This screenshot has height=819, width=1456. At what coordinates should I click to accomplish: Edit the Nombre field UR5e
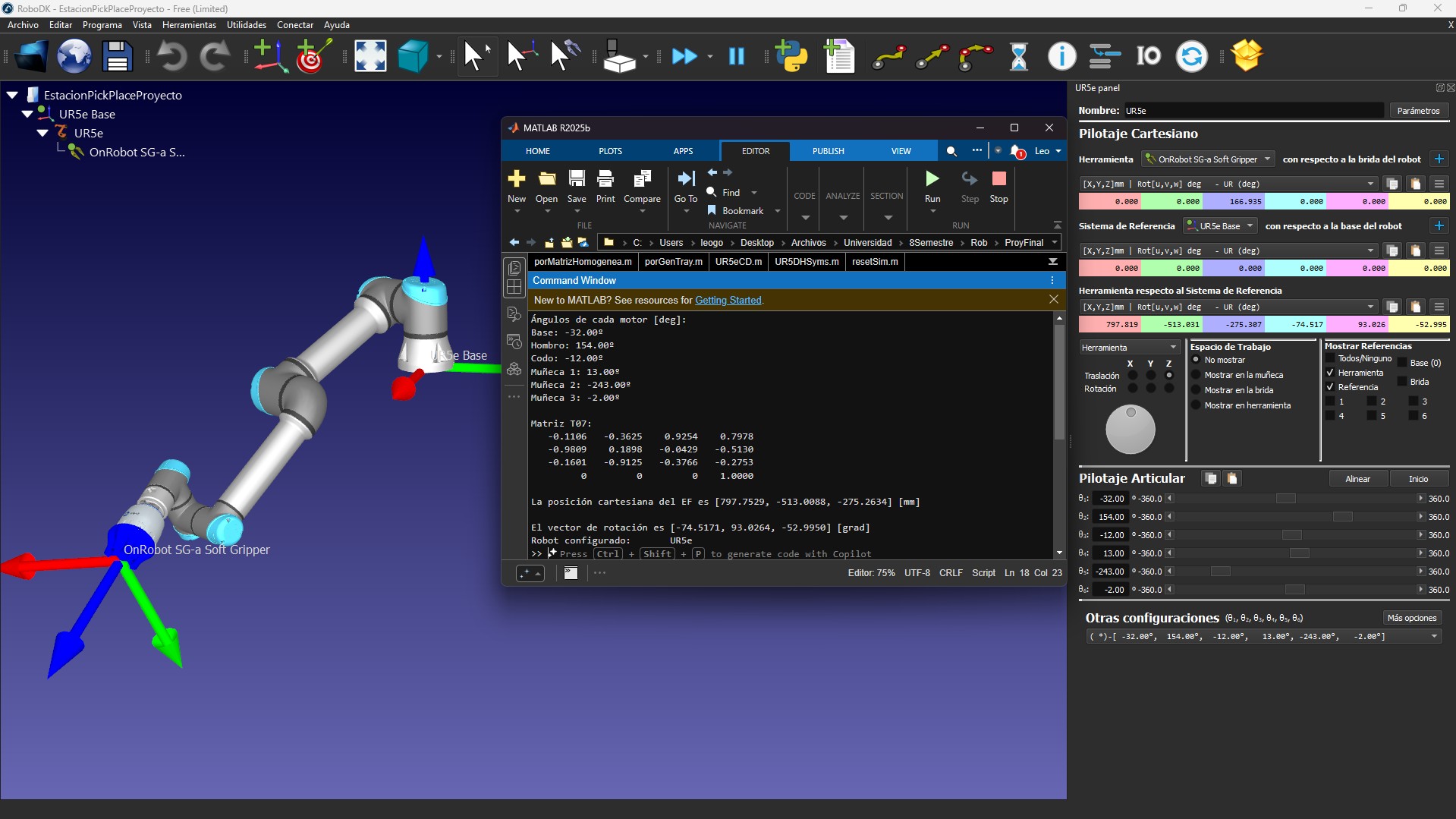pos(1253,111)
